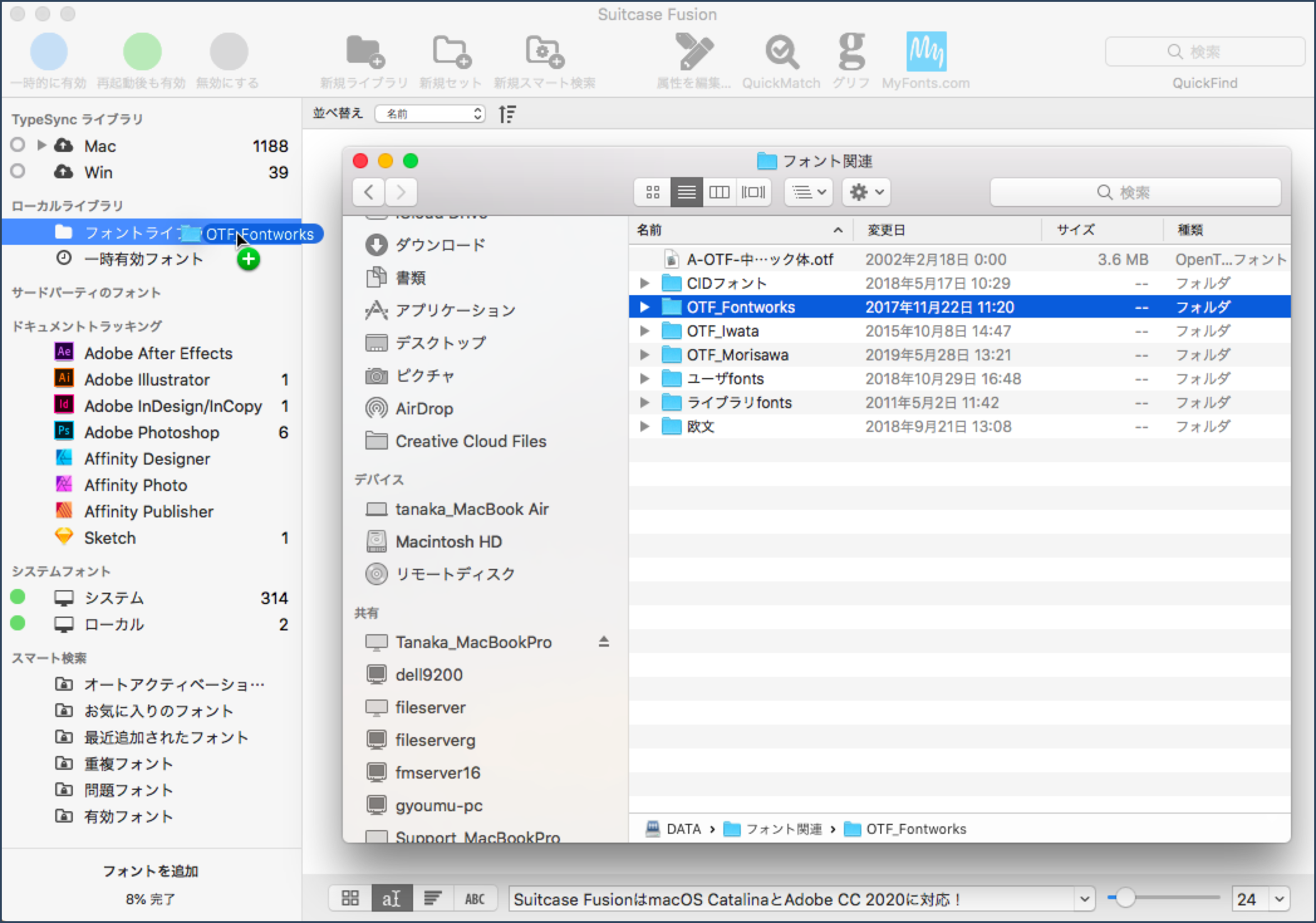This screenshot has width=1316, height=923.
Task: Click the New Smart Search (新規スマート検索) icon
Action: [x=545, y=51]
